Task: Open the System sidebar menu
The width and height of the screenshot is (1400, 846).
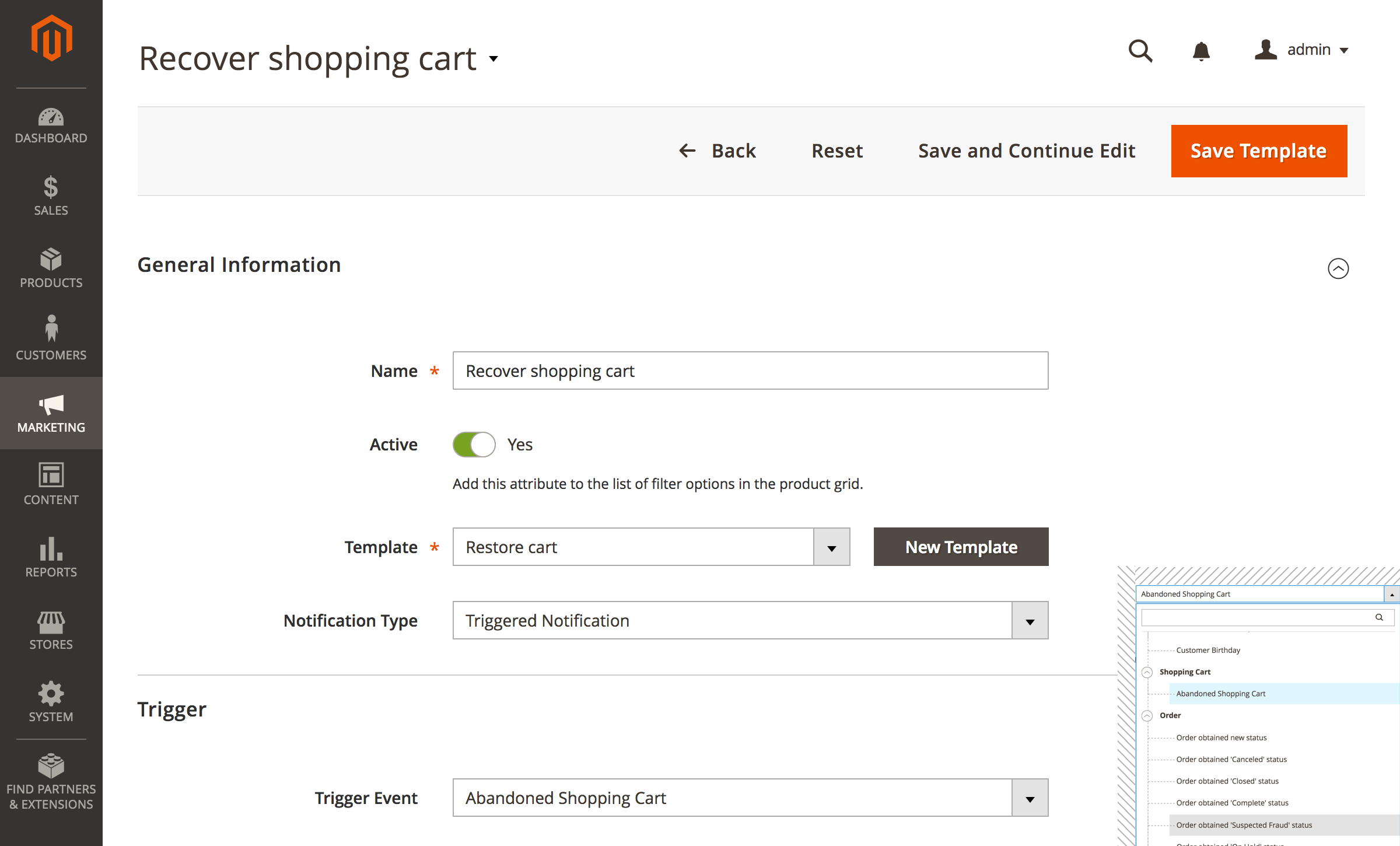Action: point(51,702)
